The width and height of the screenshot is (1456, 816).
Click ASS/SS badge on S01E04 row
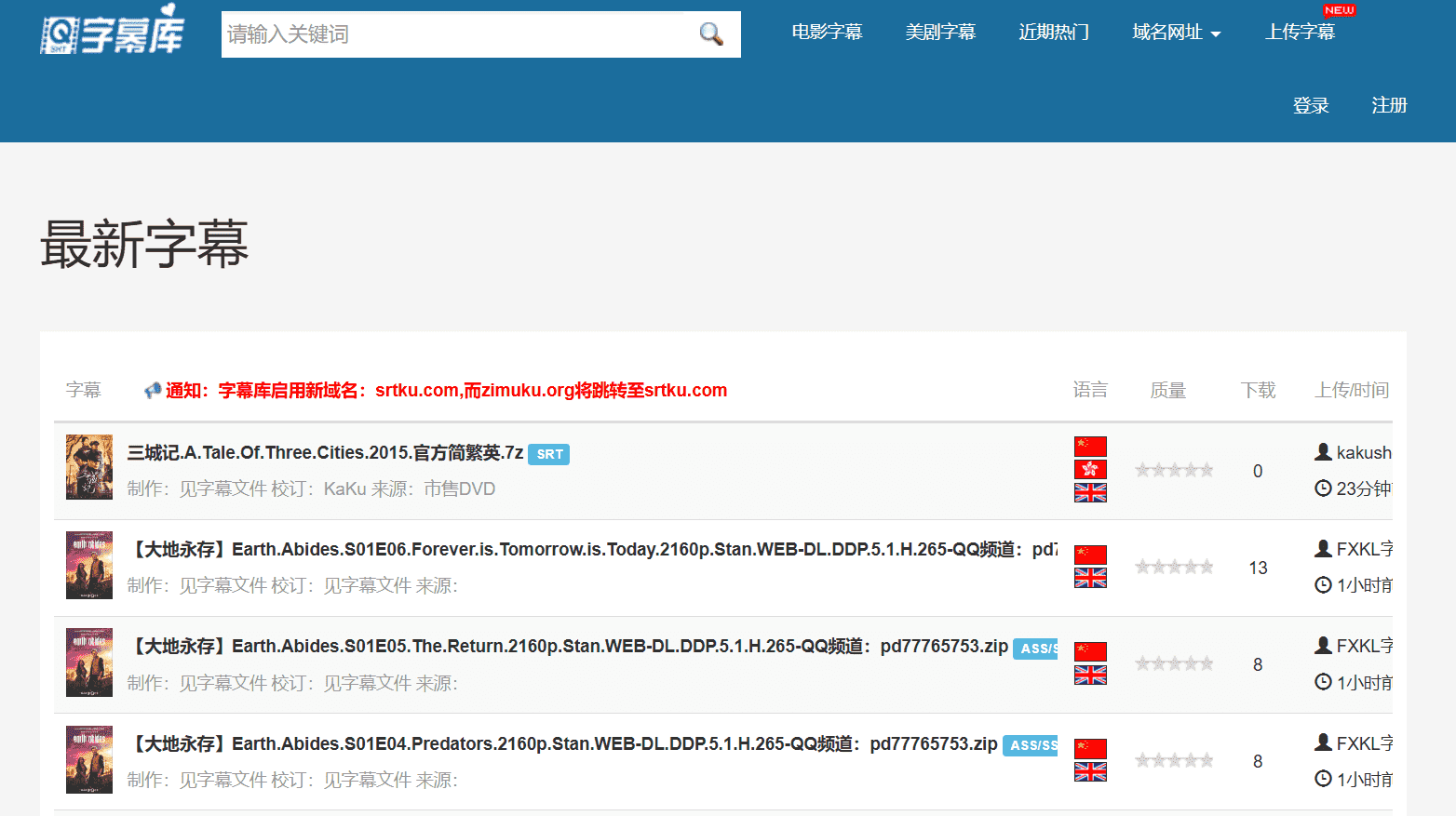(x=1031, y=745)
